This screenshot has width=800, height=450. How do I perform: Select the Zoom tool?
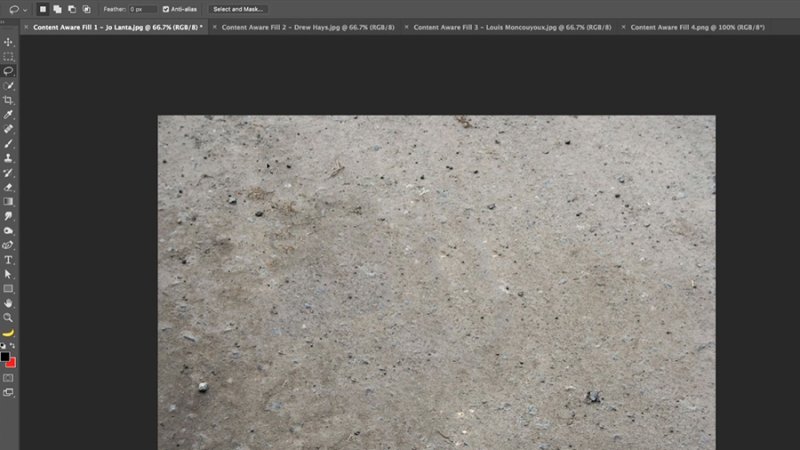pos(8,318)
